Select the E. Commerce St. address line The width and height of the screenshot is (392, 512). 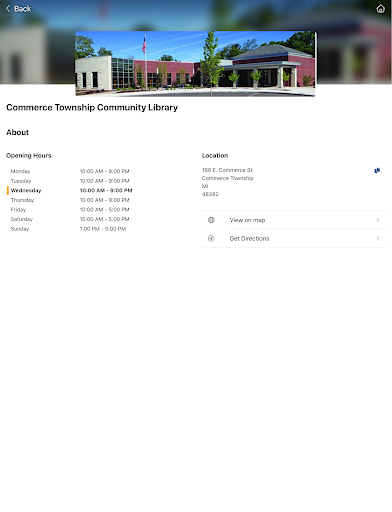pos(228,170)
